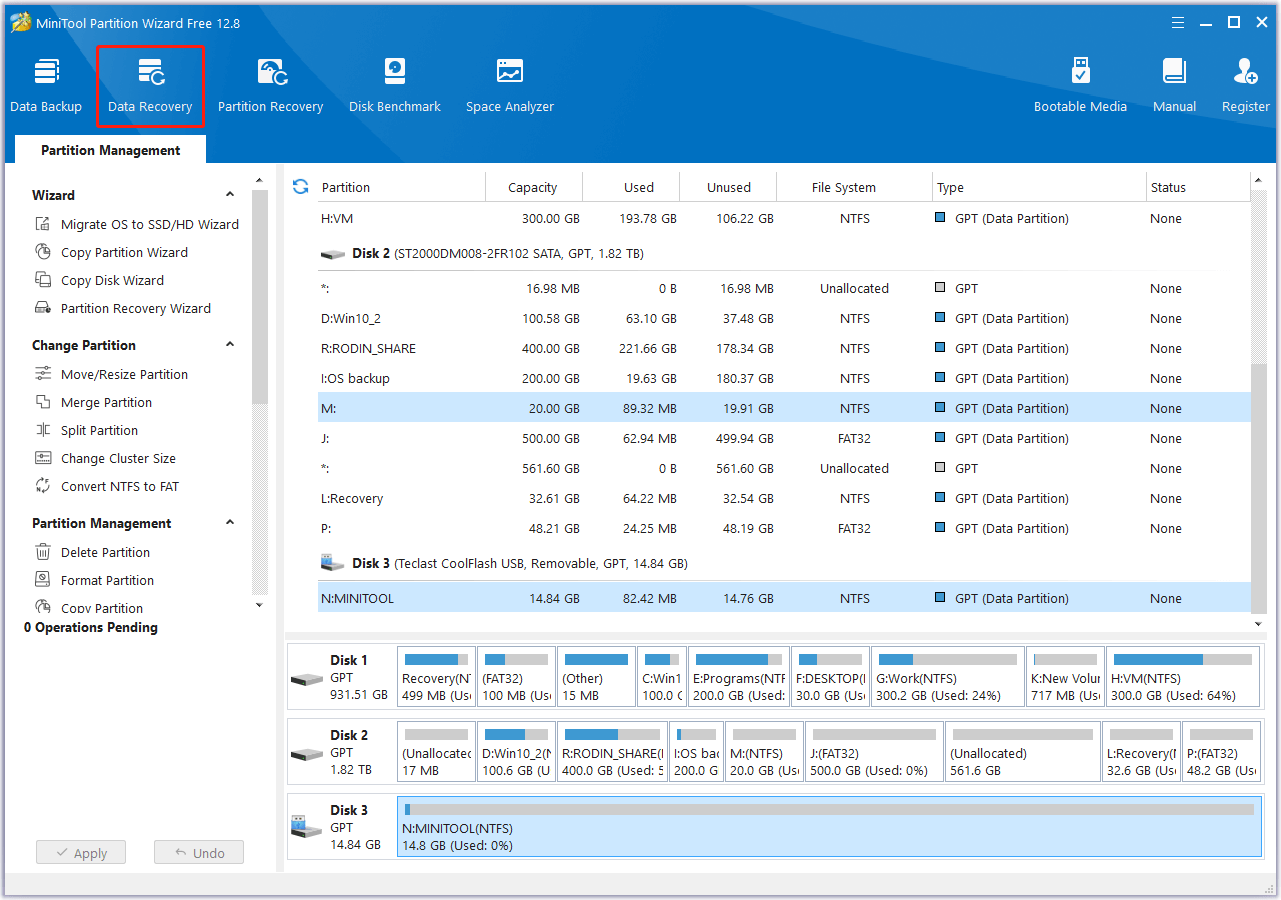Select the P: partition row
The height and width of the screenshot is (900, 1281).
[782, 528]
